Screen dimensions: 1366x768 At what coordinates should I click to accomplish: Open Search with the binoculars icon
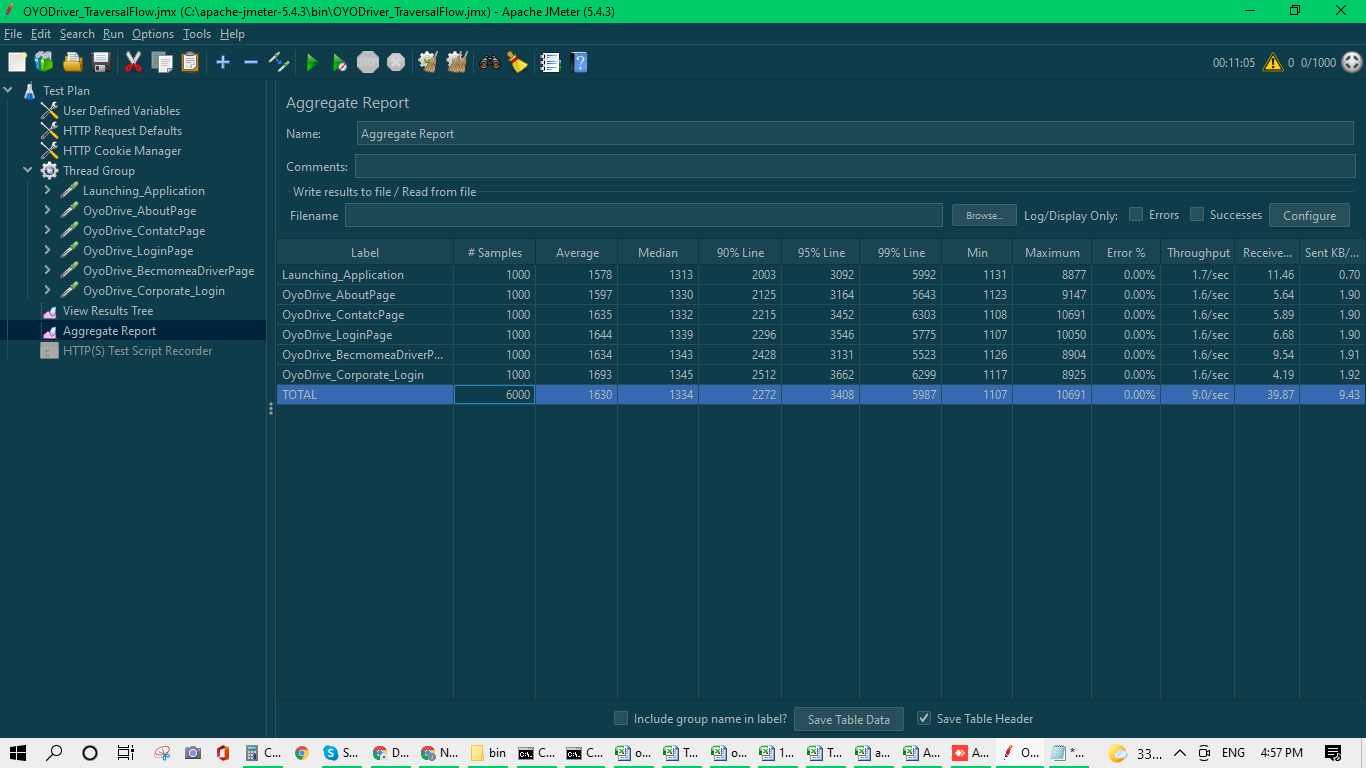point(489,62)
